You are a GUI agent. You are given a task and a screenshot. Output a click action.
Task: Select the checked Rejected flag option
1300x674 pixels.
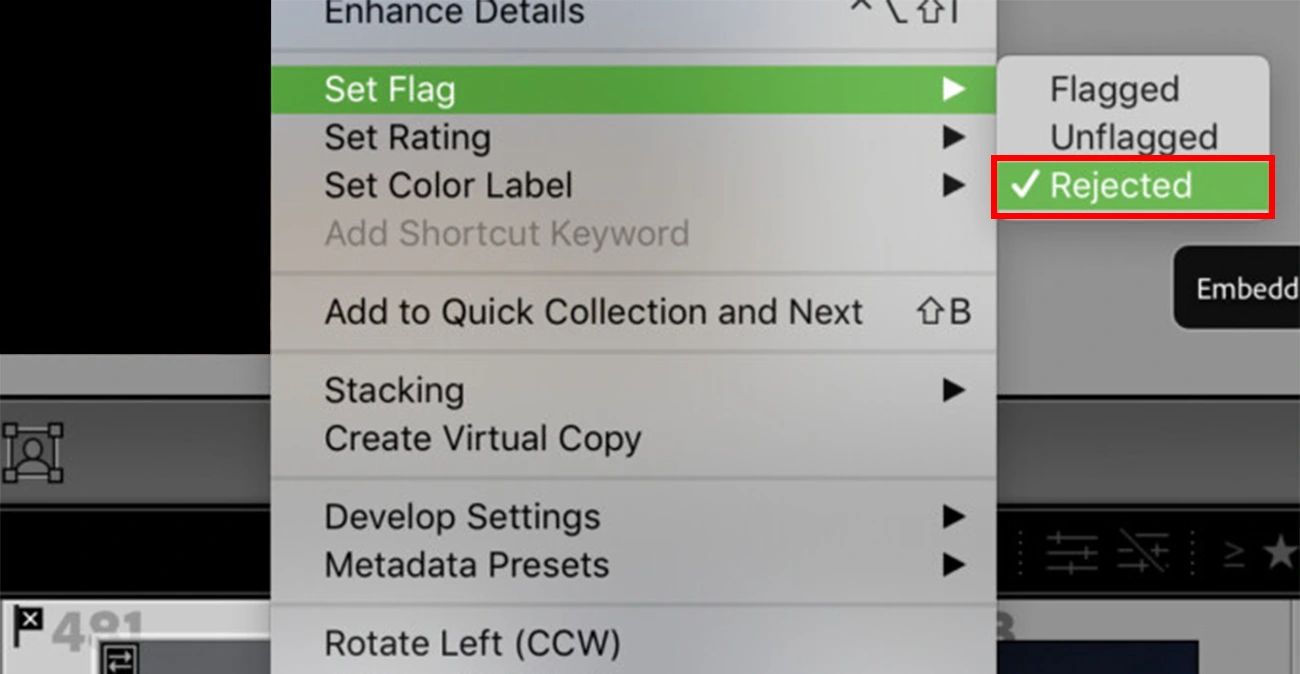[1131, 186]
